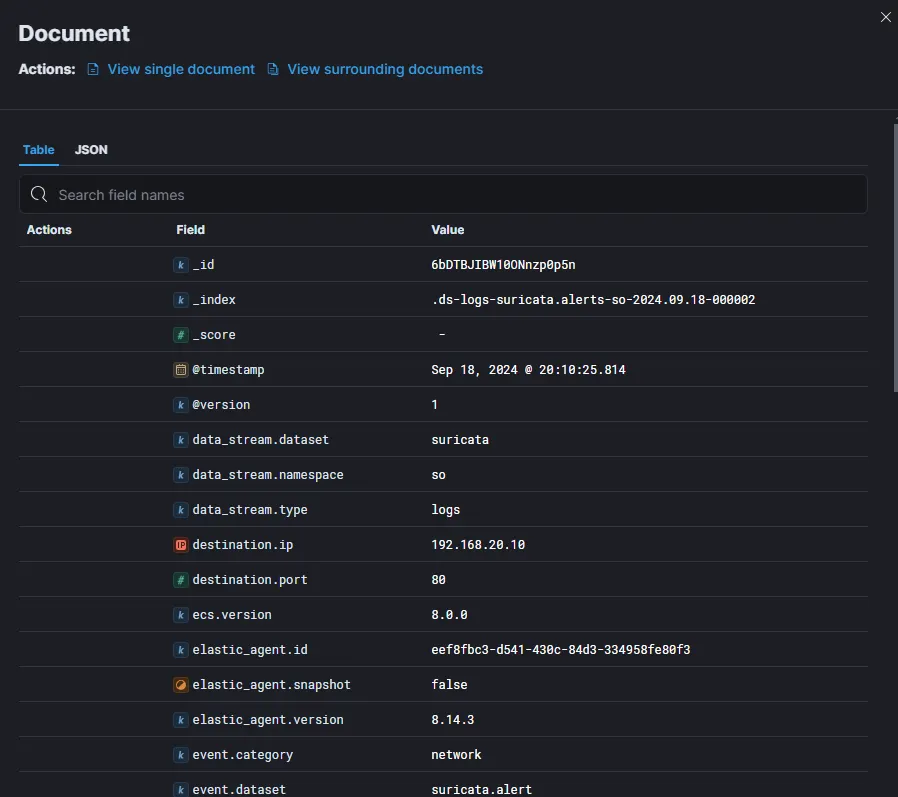Click date type icon beside @timestamp

(x=181, y=370)
